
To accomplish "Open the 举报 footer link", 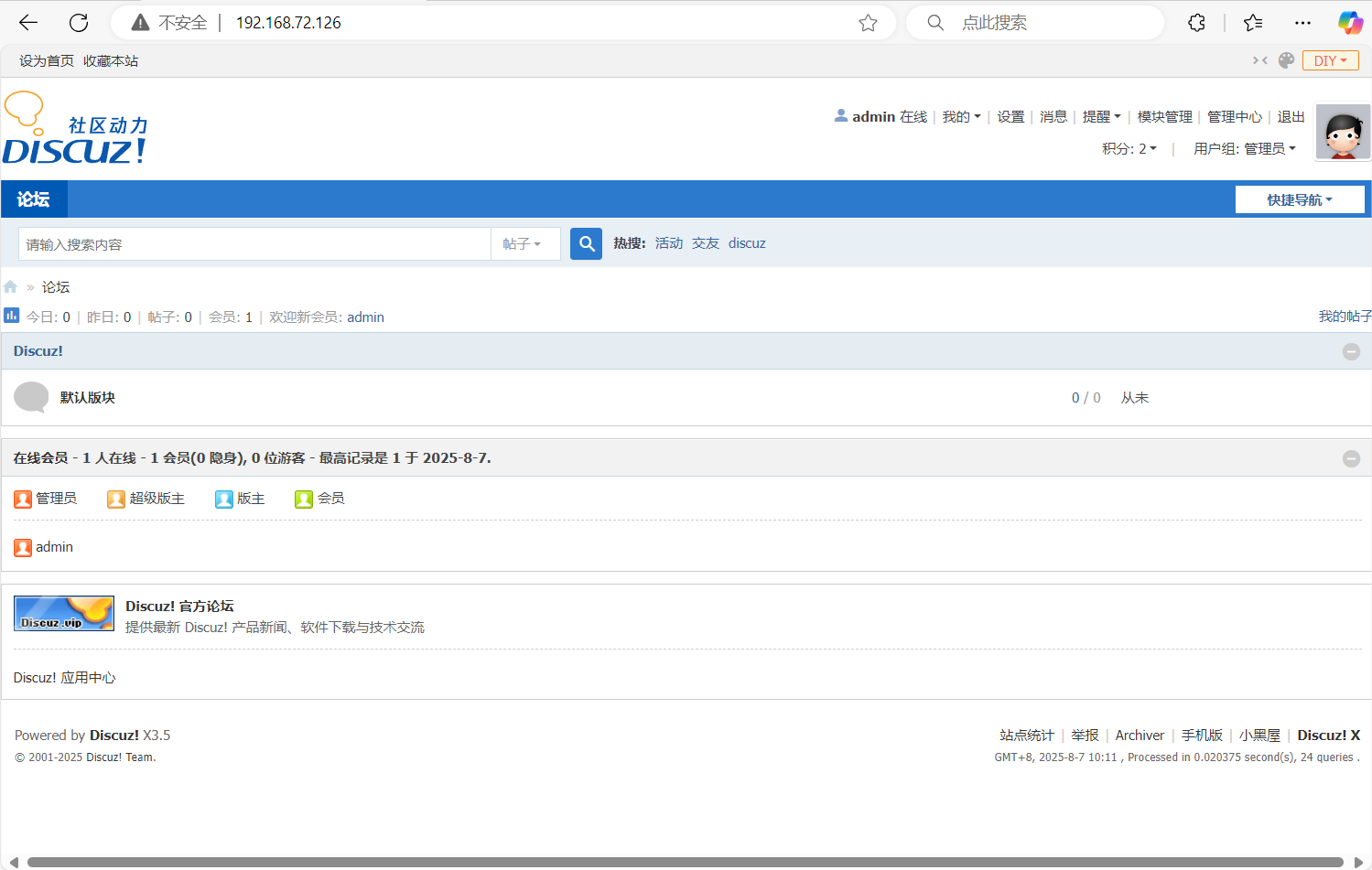I will pyautogui.click(x=1085, y=735).
